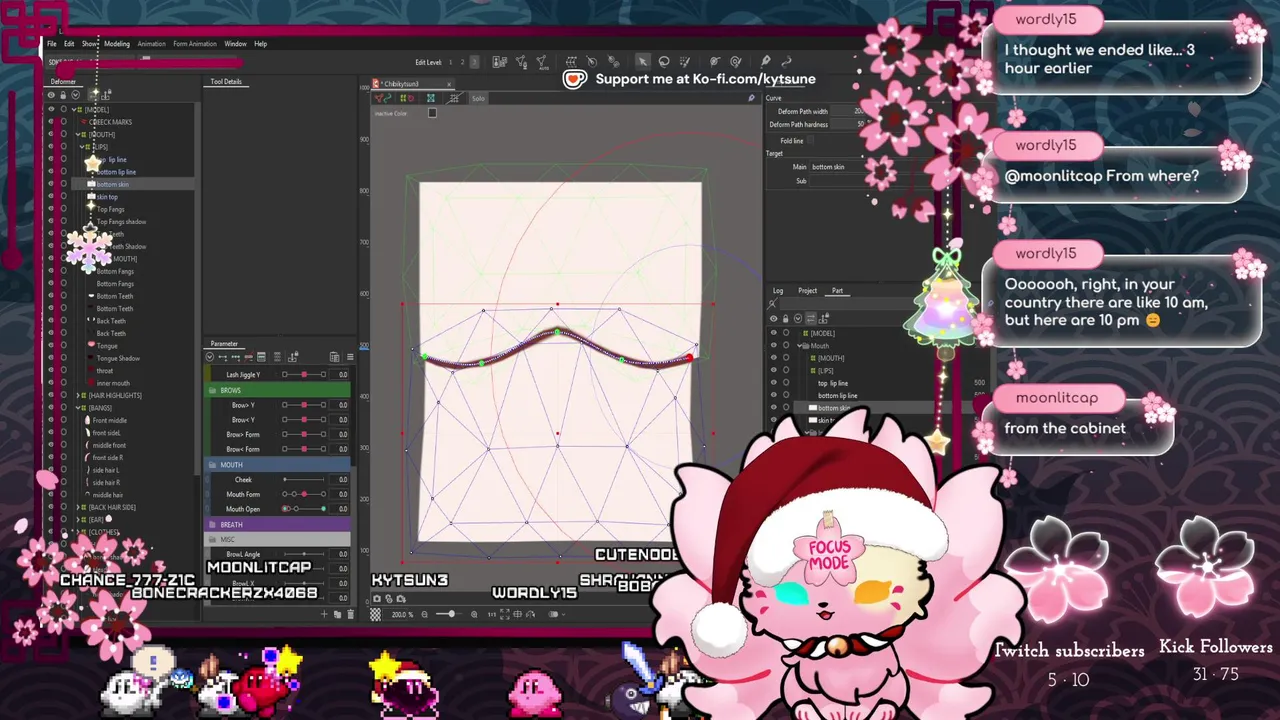Toggle visibility eye of [MODEL] in Deformer panel
The height and width of the screenshot is (720, 1280).
[x=51, y=109]
